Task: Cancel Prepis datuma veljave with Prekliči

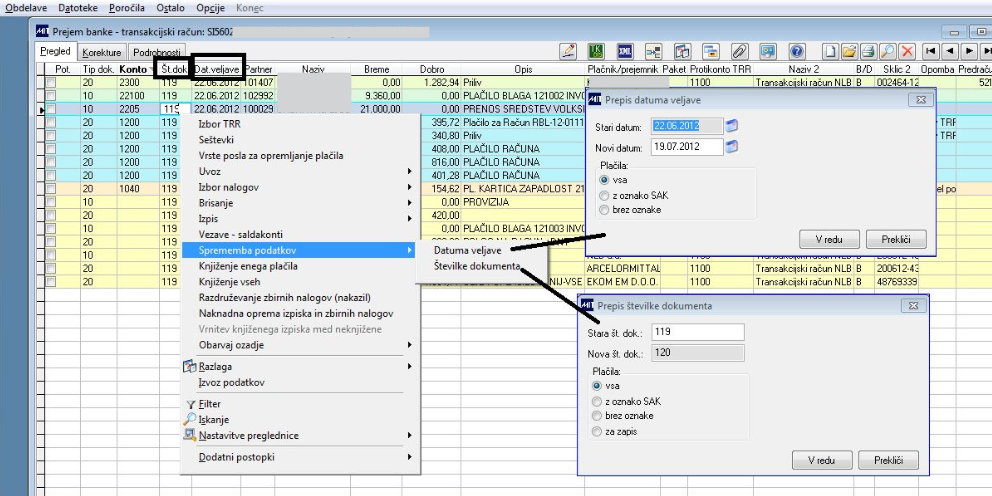Action: [x=895, y=239]
